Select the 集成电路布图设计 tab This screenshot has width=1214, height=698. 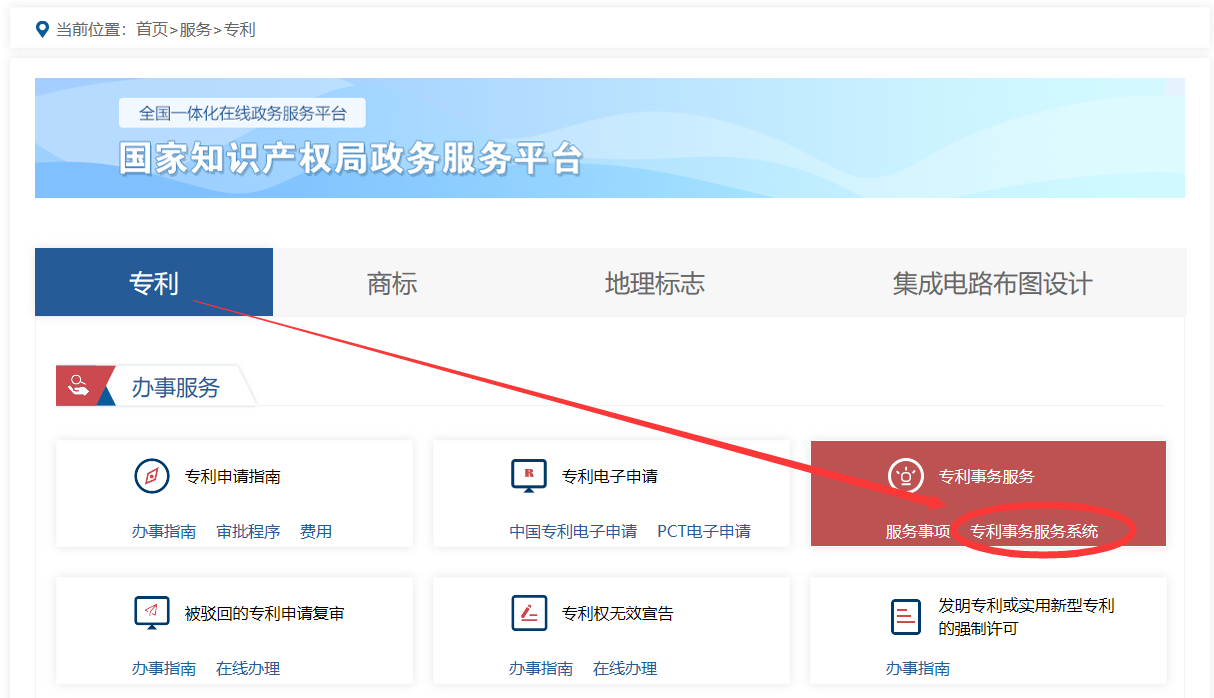pyautogui.click(x=992, y=283)
